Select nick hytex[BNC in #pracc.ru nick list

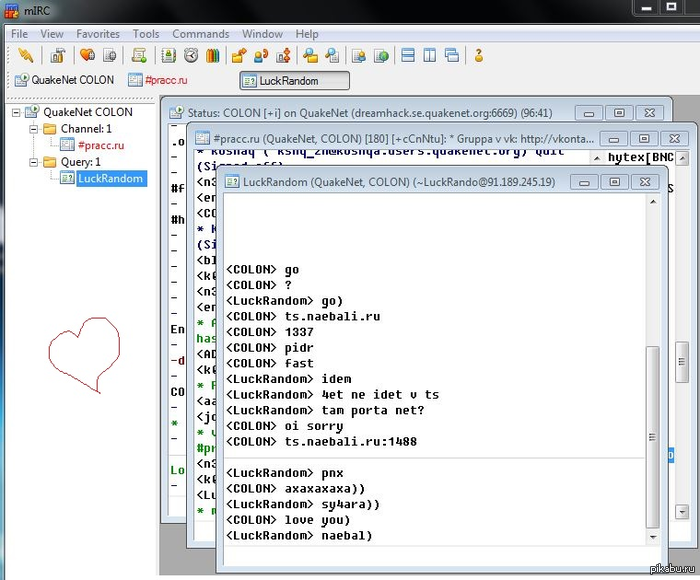(641, 157)
